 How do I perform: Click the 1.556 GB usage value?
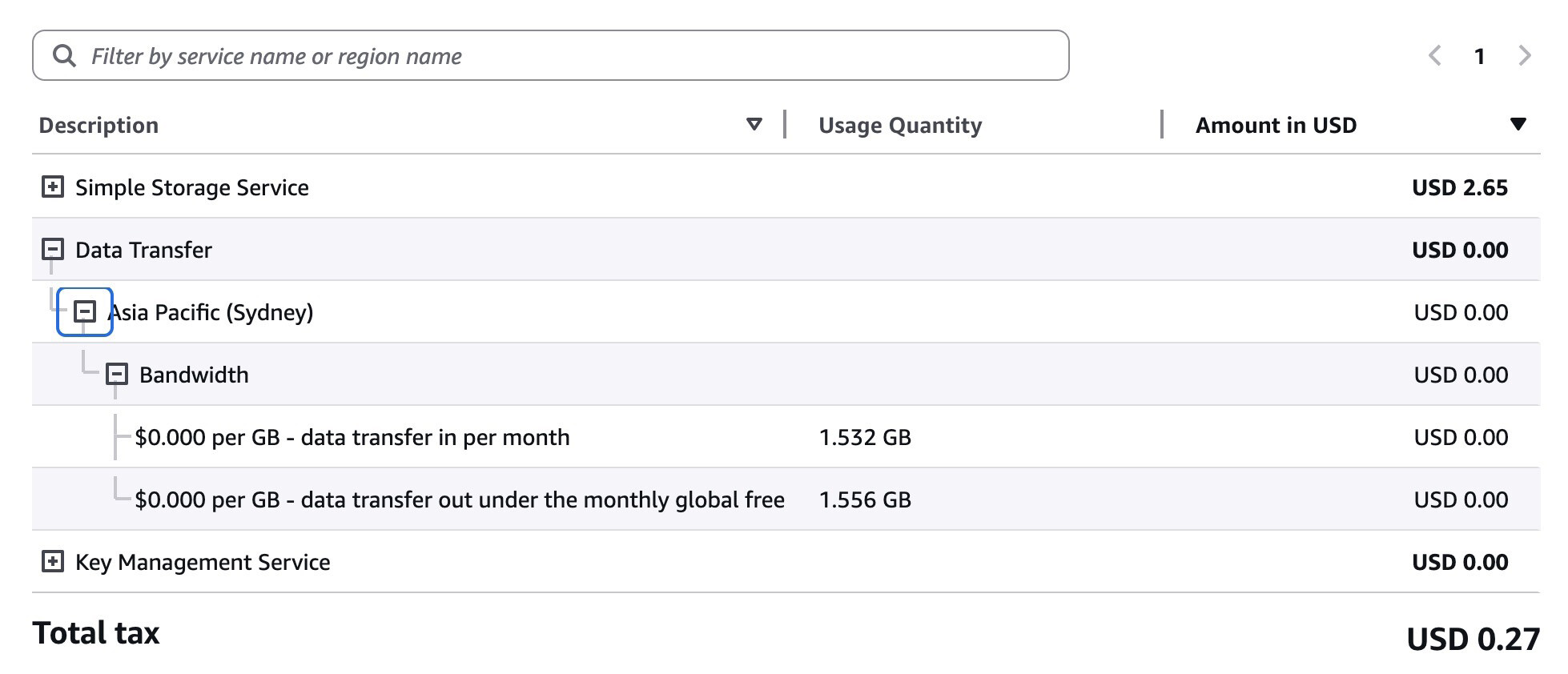click(x=865, y=499)
